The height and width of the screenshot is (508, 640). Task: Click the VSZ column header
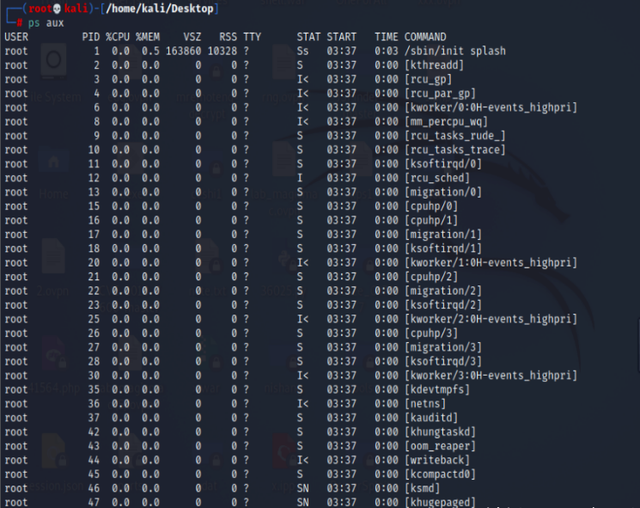(x=192, y=37)
